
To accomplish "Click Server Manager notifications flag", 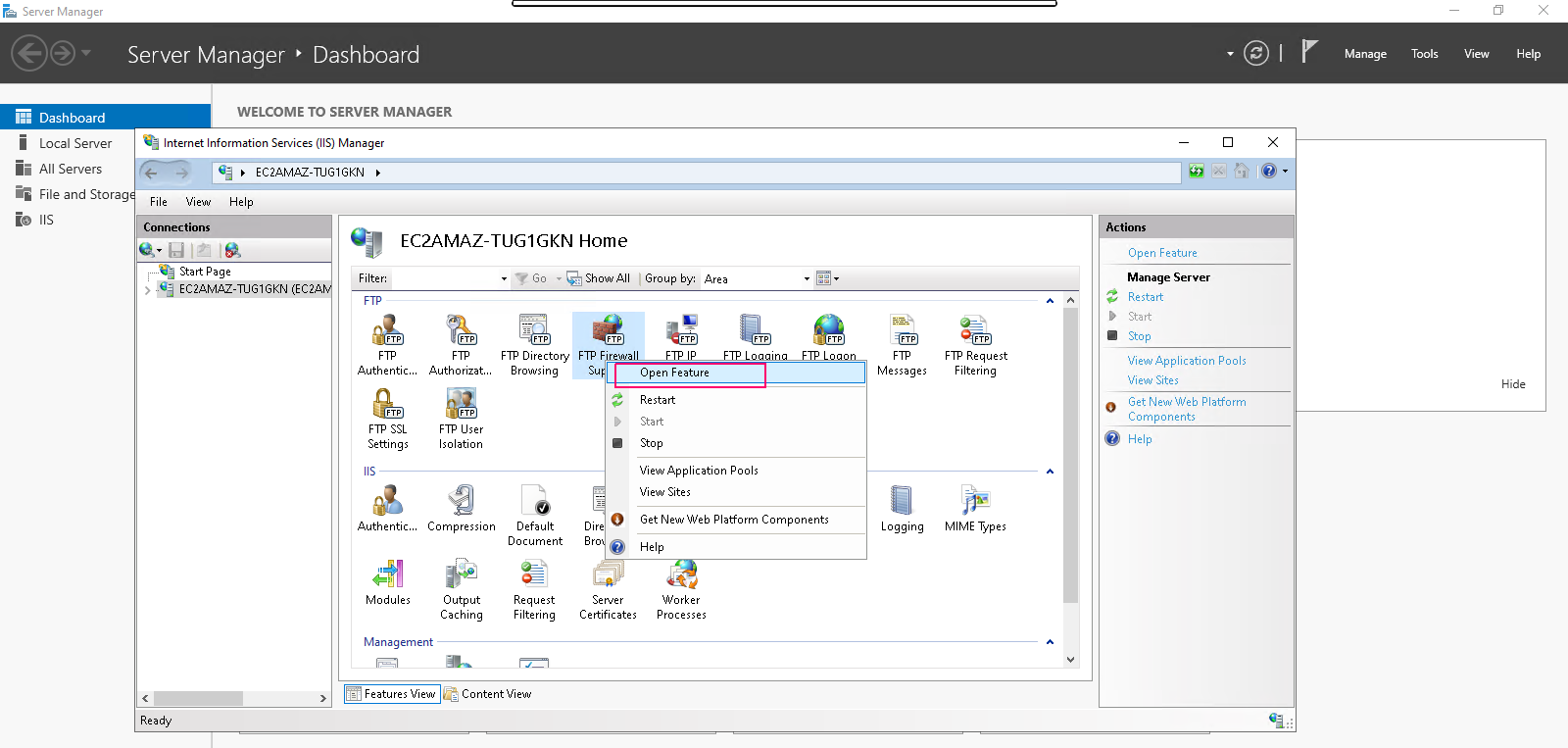I will 1309,51.
